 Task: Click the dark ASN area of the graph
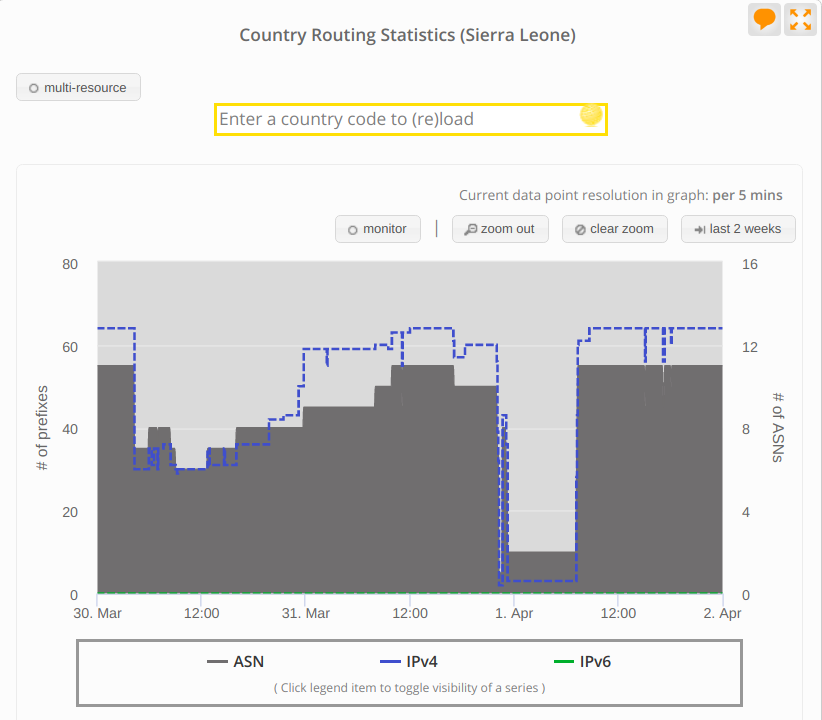pos(300,500)
